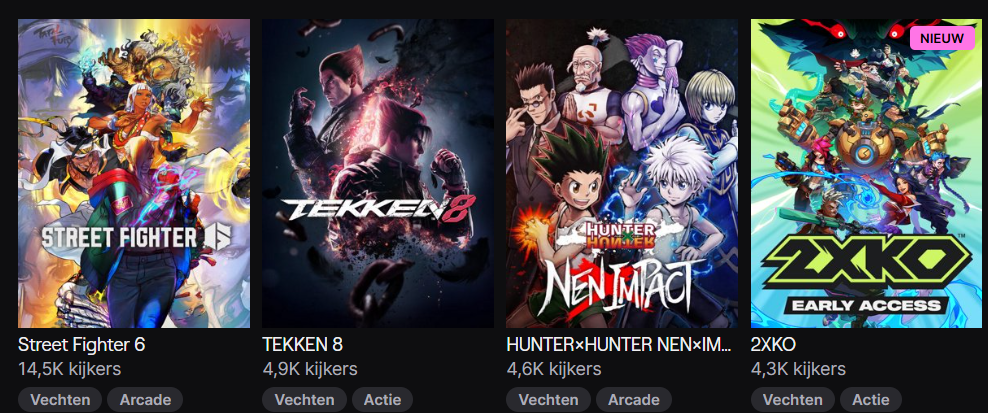This screenshot has width=988, height=413.
Task: Click the 2XKO title link
Action: (773, 345)
